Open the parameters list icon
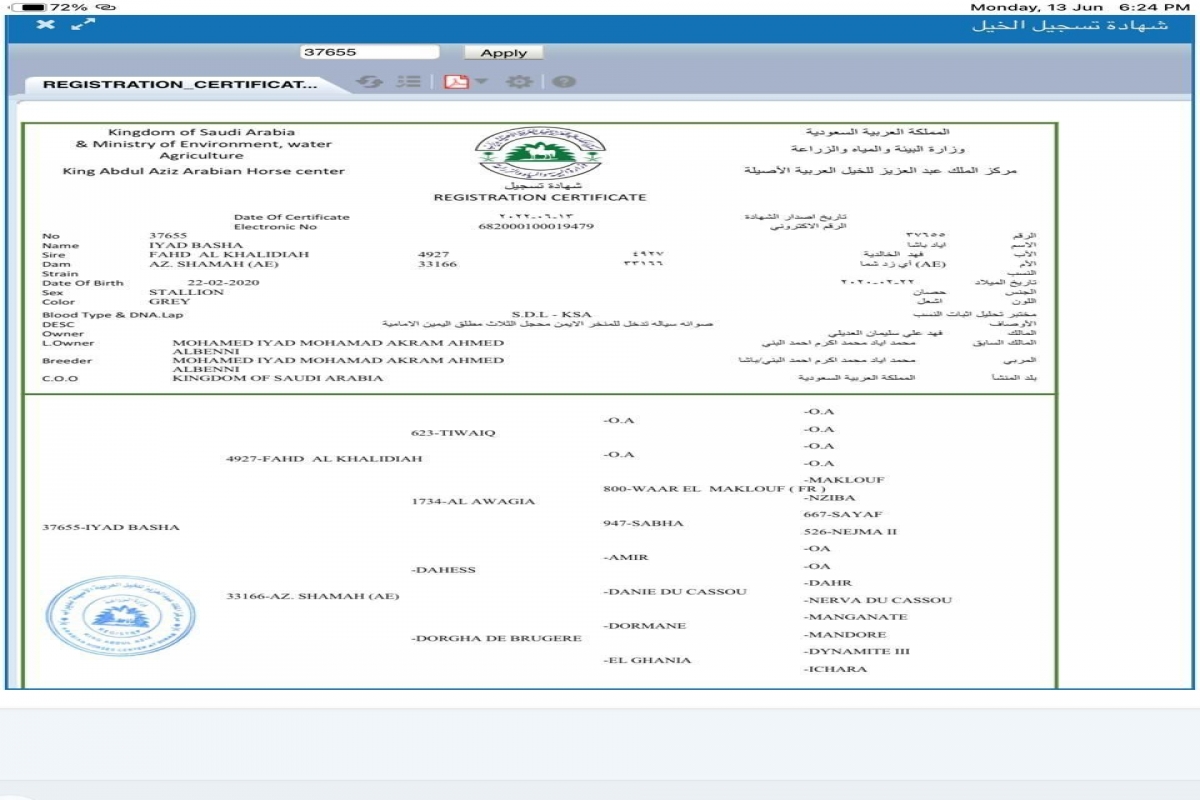The height and width of the screenshot is (800, 1200). click(408, 82)
